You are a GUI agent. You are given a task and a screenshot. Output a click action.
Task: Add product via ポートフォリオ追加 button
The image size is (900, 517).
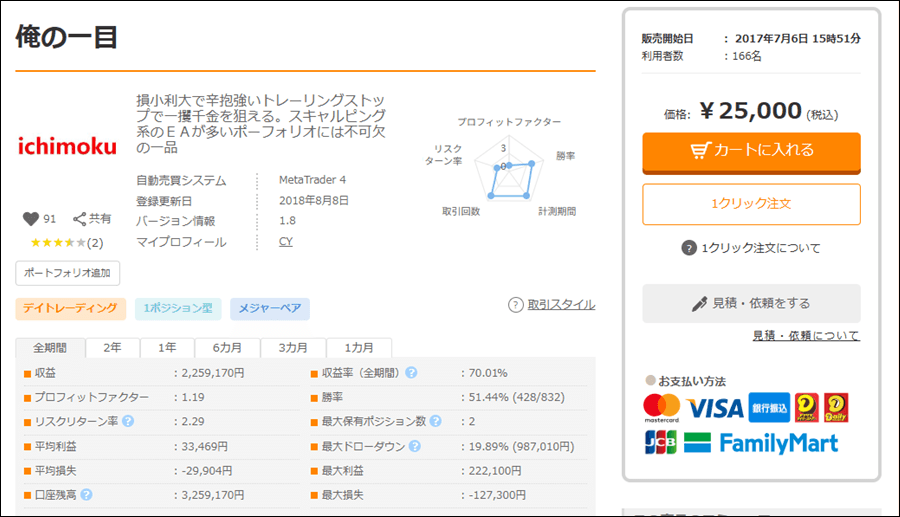coord(68,273)
